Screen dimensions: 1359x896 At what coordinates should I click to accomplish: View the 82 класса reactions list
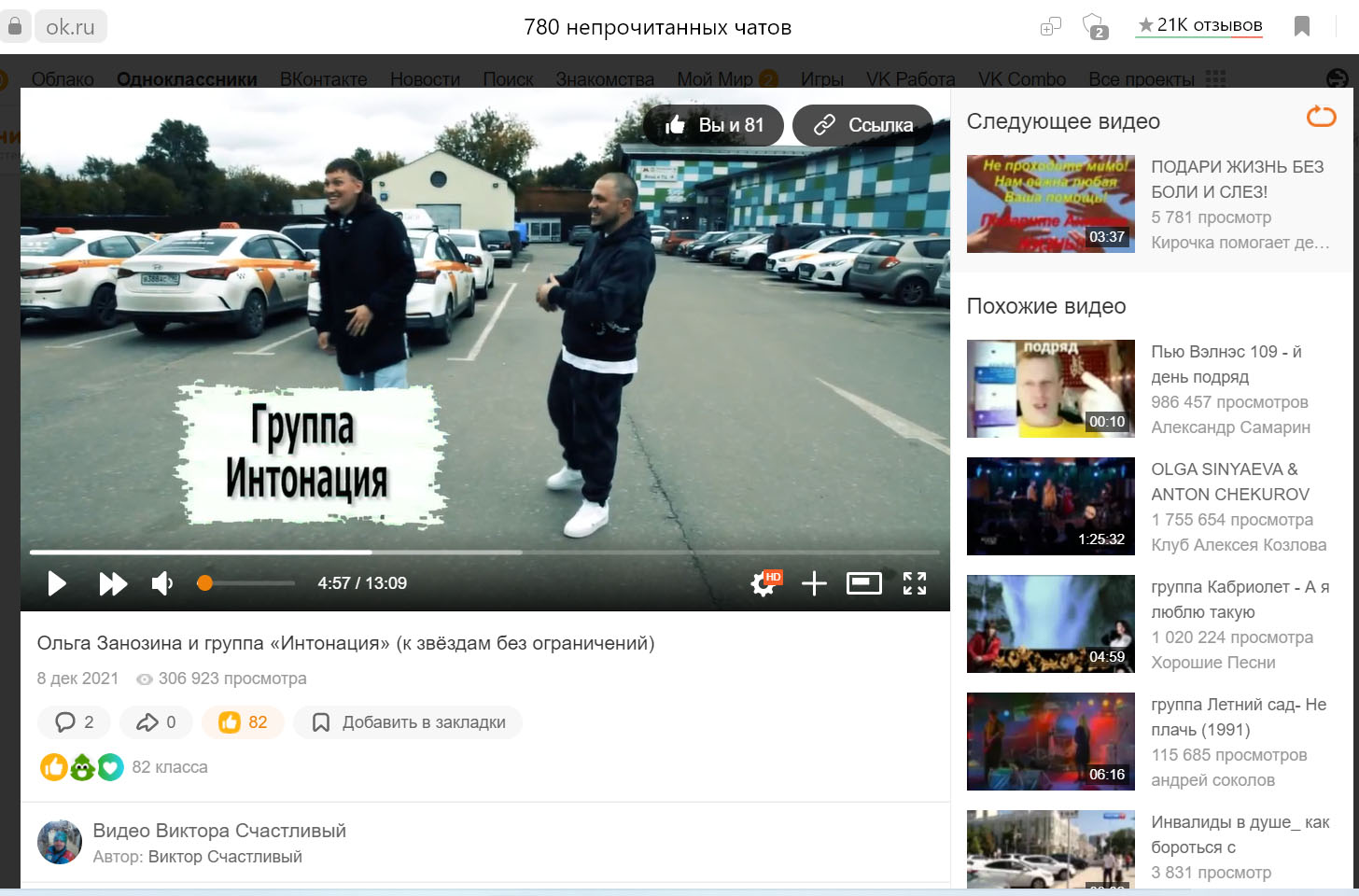click(x=170, y=767)
